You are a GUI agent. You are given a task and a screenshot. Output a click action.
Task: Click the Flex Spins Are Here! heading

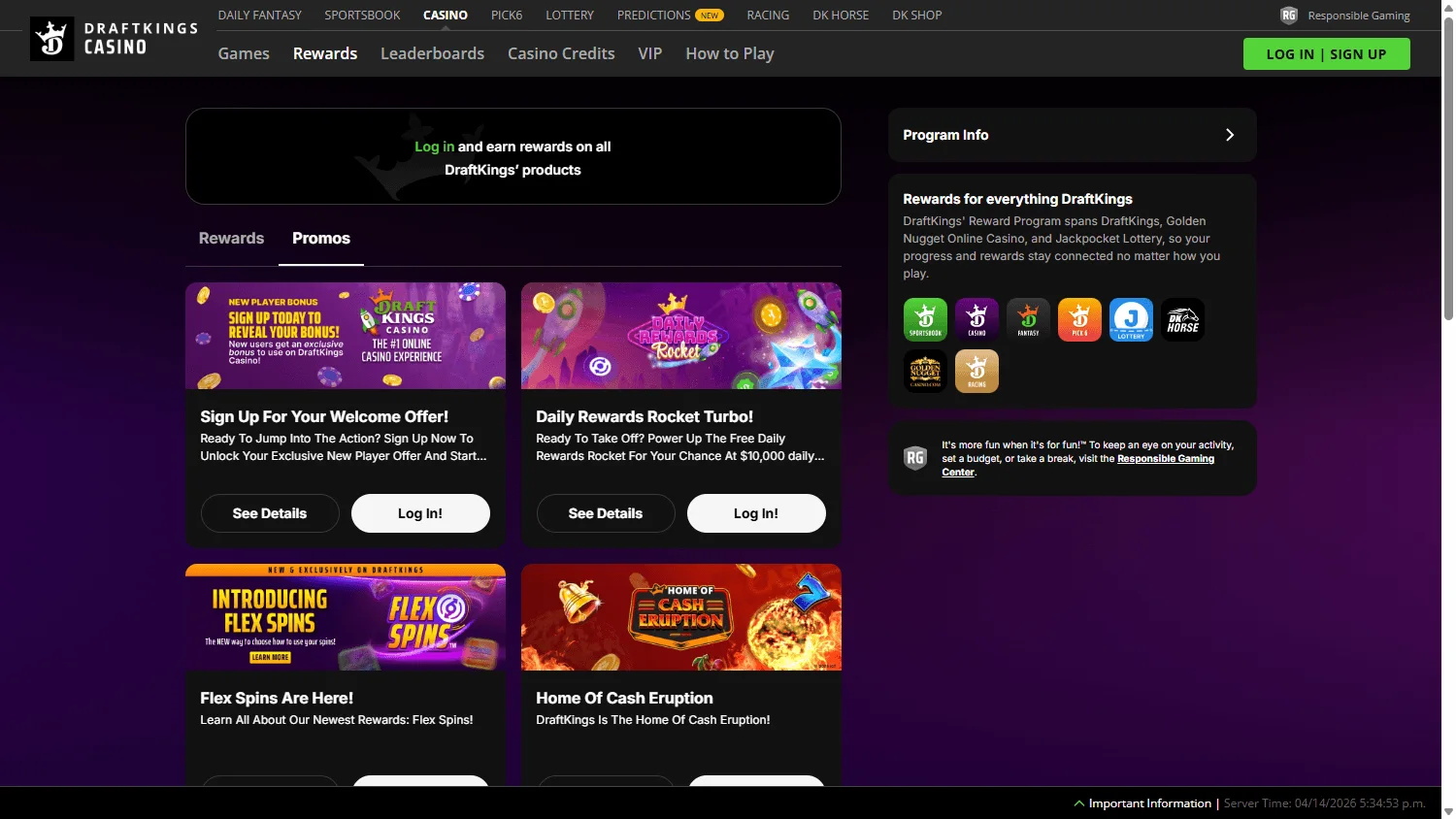277,698
